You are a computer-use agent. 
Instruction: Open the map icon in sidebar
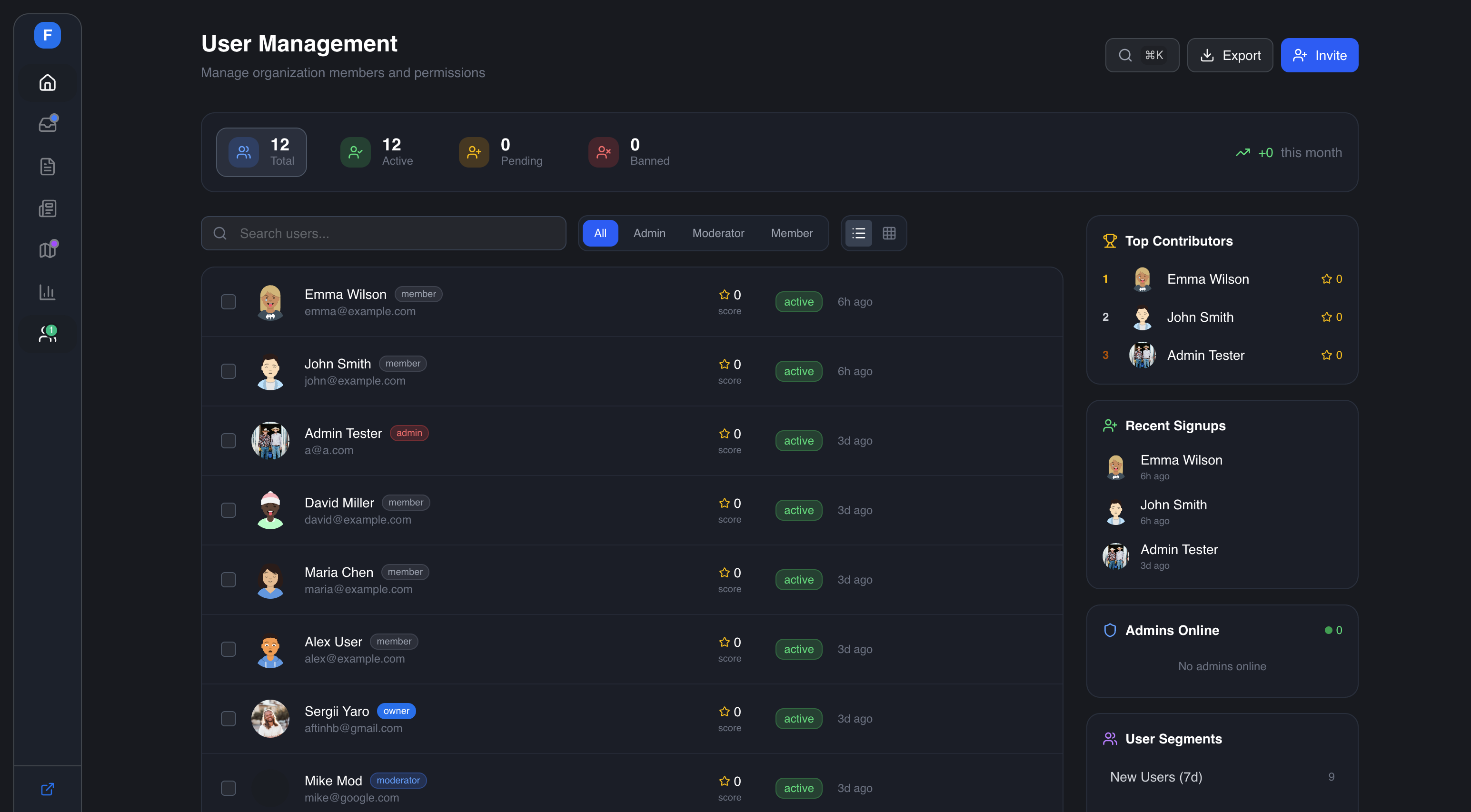(x=48, y=250)
